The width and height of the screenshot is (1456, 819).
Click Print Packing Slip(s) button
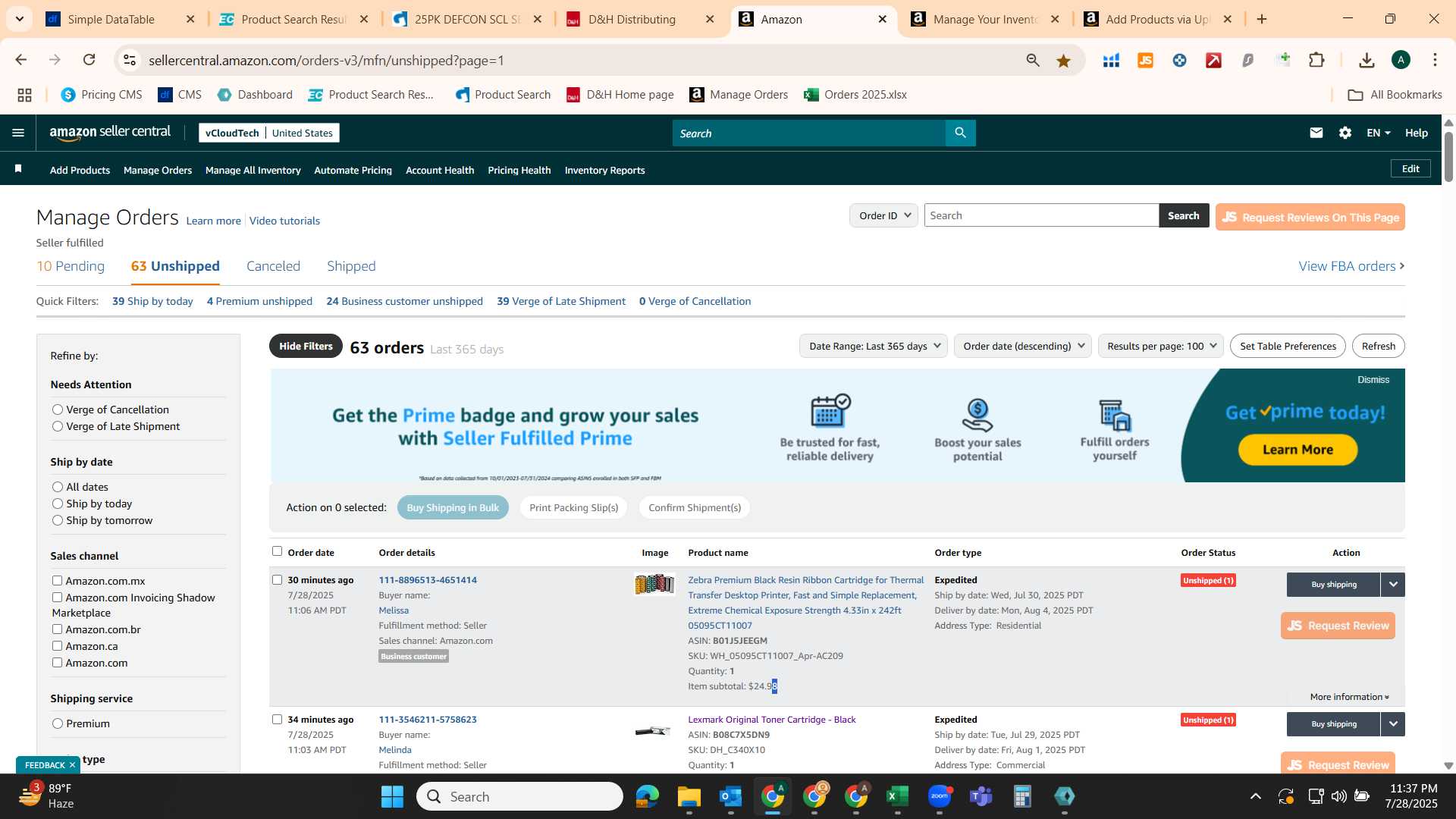[573, 507]
